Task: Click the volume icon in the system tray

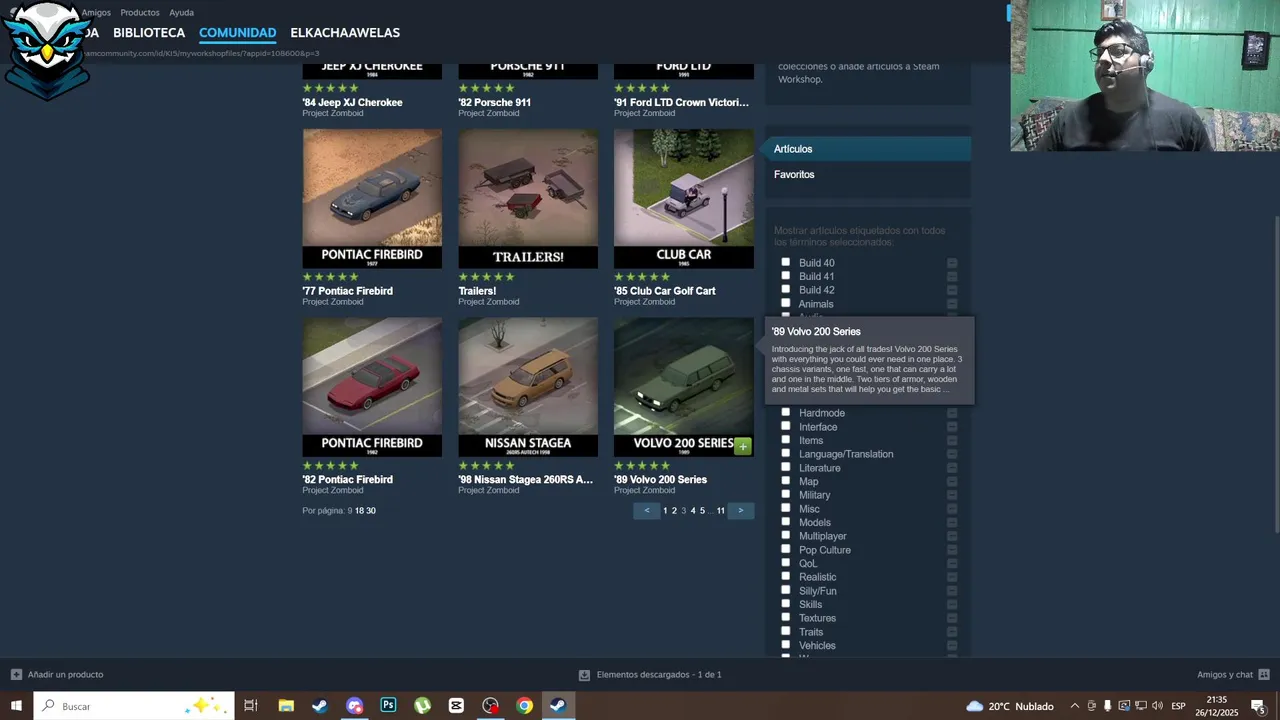Action: click(x=1157, y=706)
